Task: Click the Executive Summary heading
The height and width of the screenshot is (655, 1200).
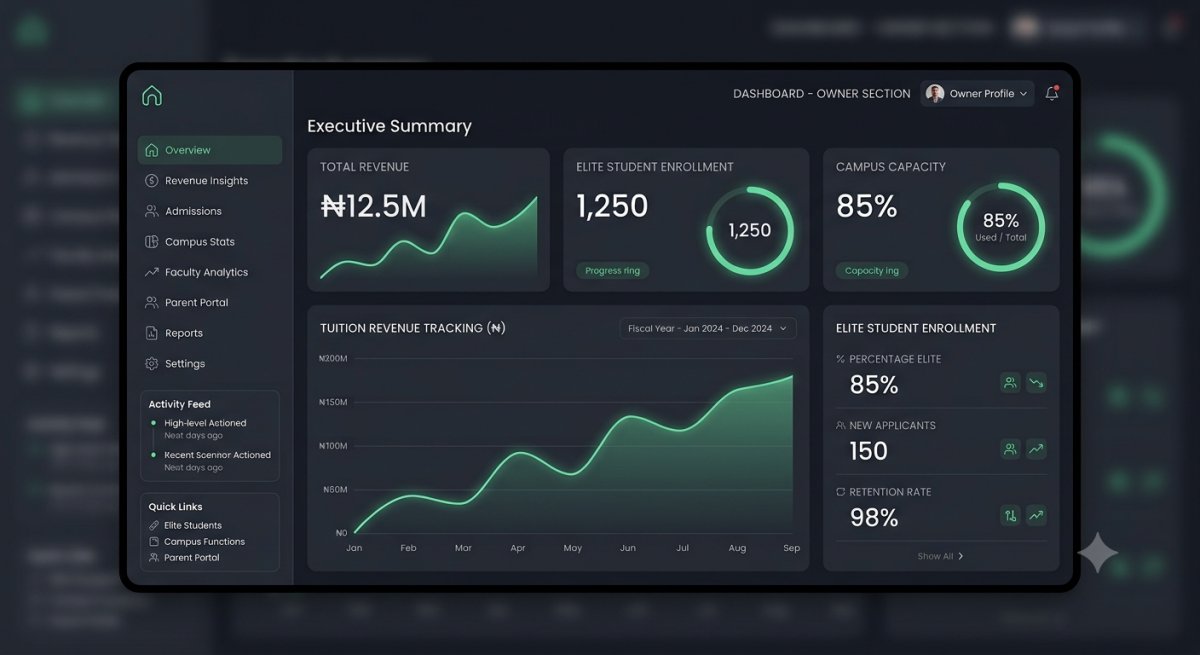Action: 389,126
